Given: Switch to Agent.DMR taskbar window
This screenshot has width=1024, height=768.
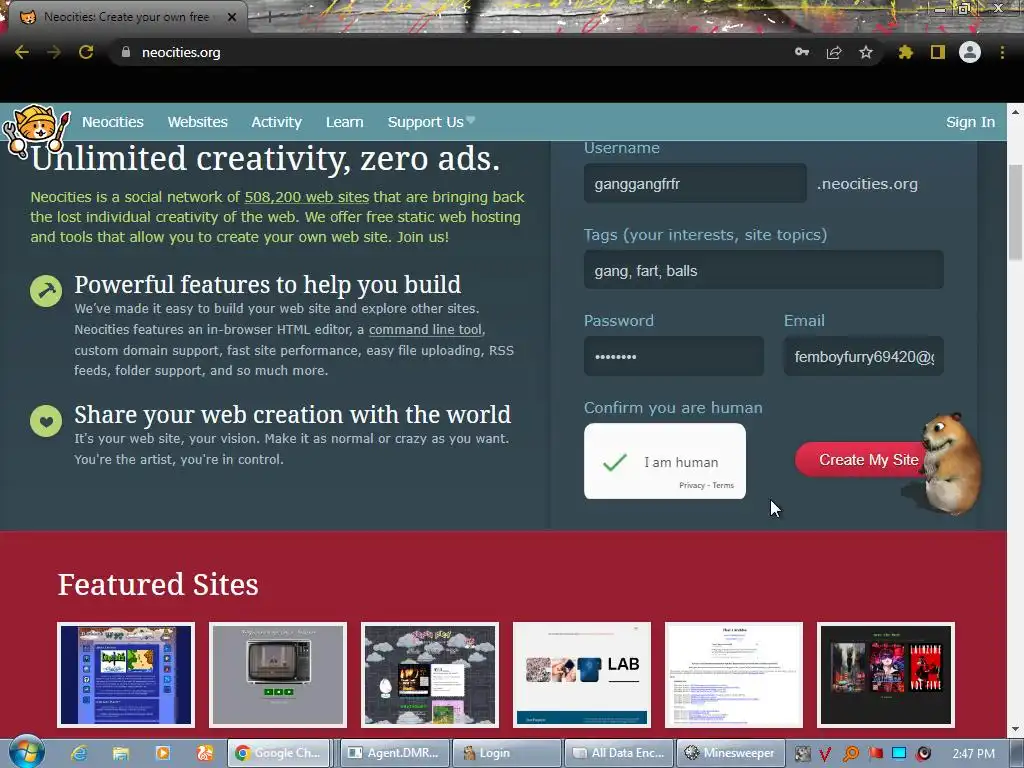Looking at the screenshot, I should click(394, 753).
